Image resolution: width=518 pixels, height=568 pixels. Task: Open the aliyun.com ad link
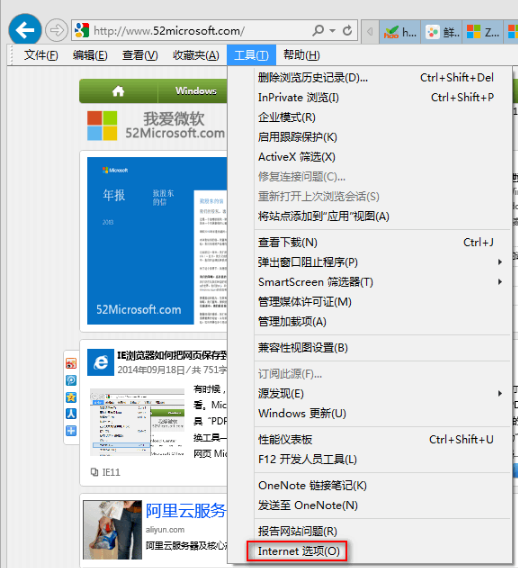pos(165,530)
